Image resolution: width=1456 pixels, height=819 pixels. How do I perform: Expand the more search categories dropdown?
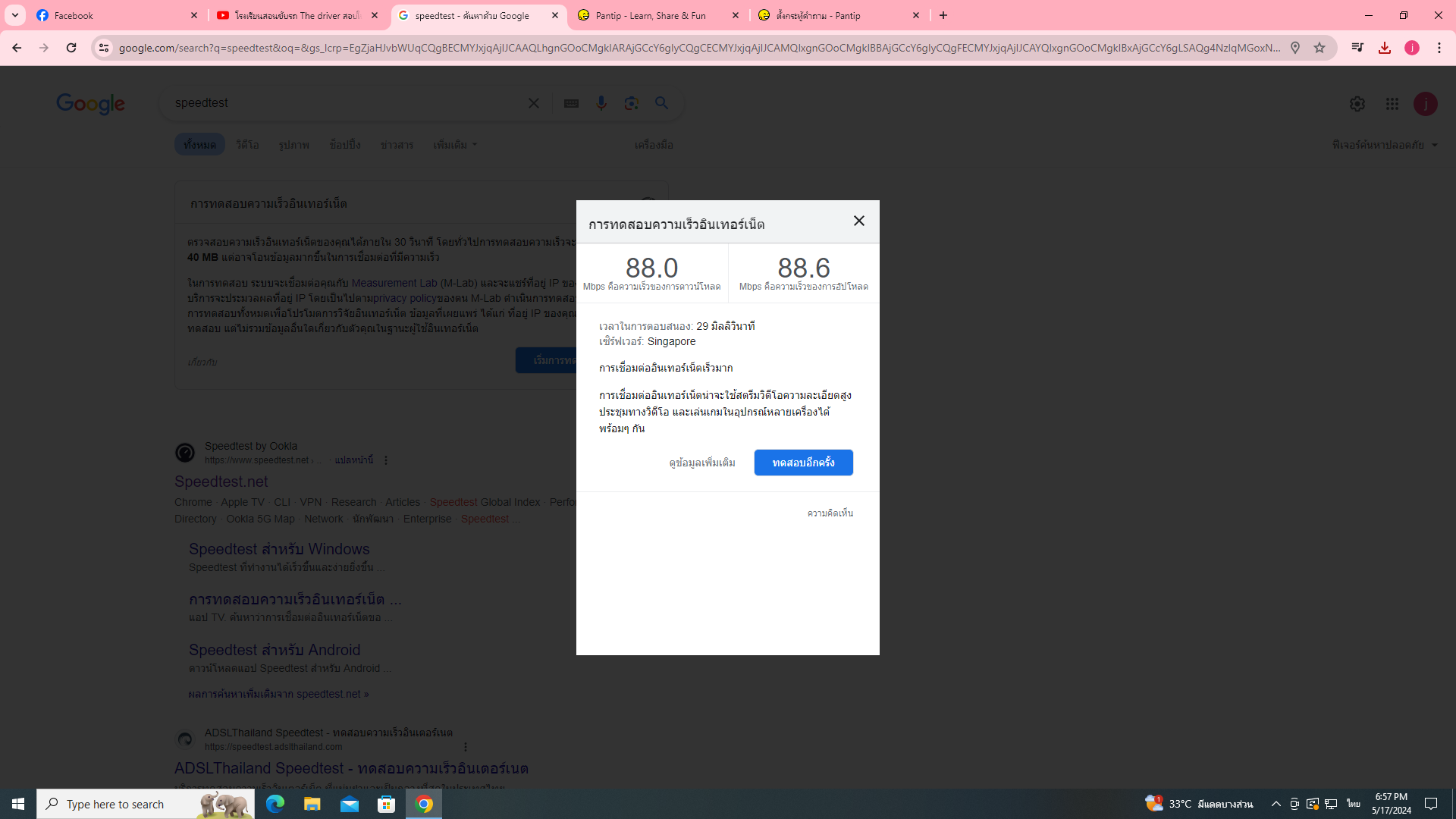455,145
